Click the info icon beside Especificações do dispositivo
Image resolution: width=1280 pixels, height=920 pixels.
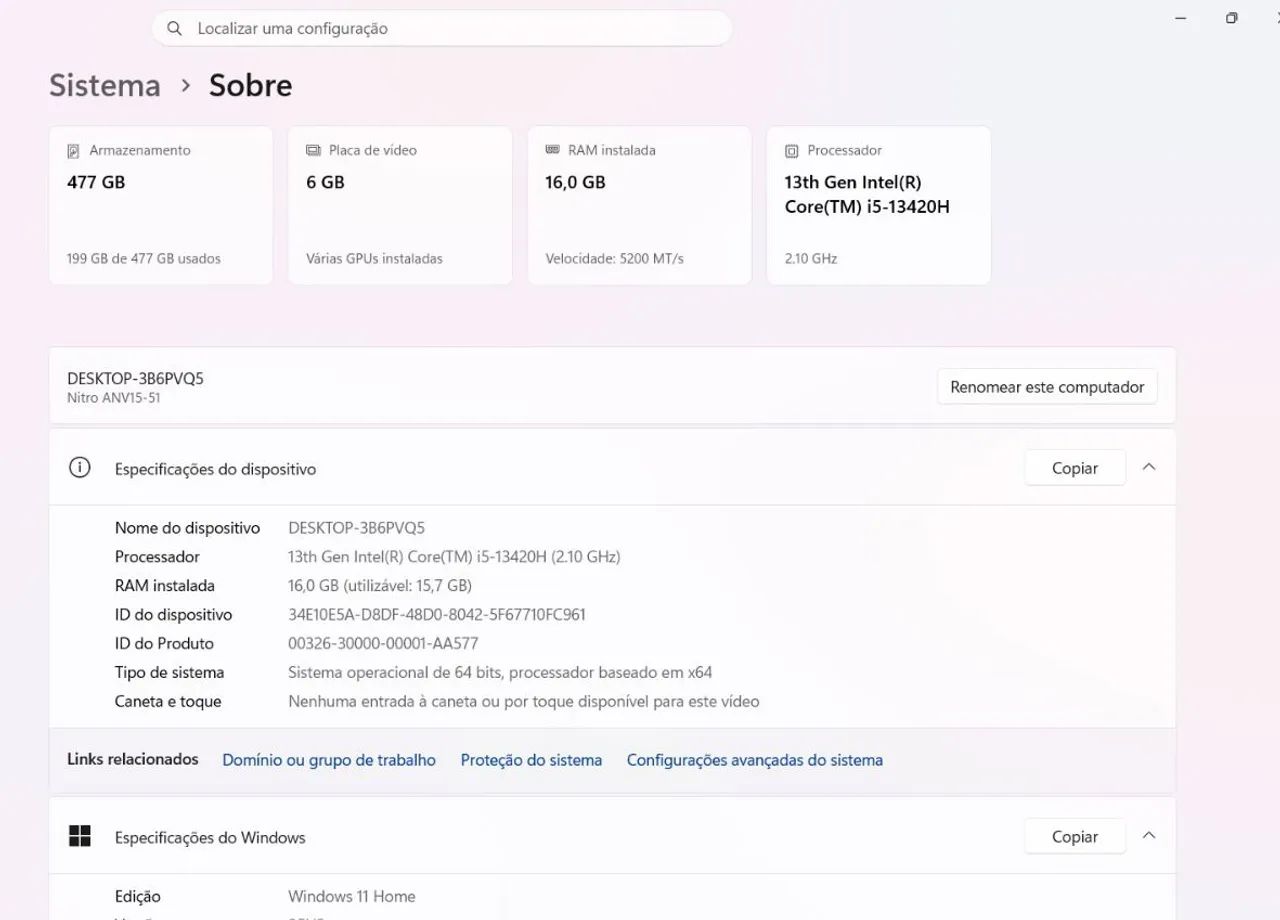click(x=79, y=467)
